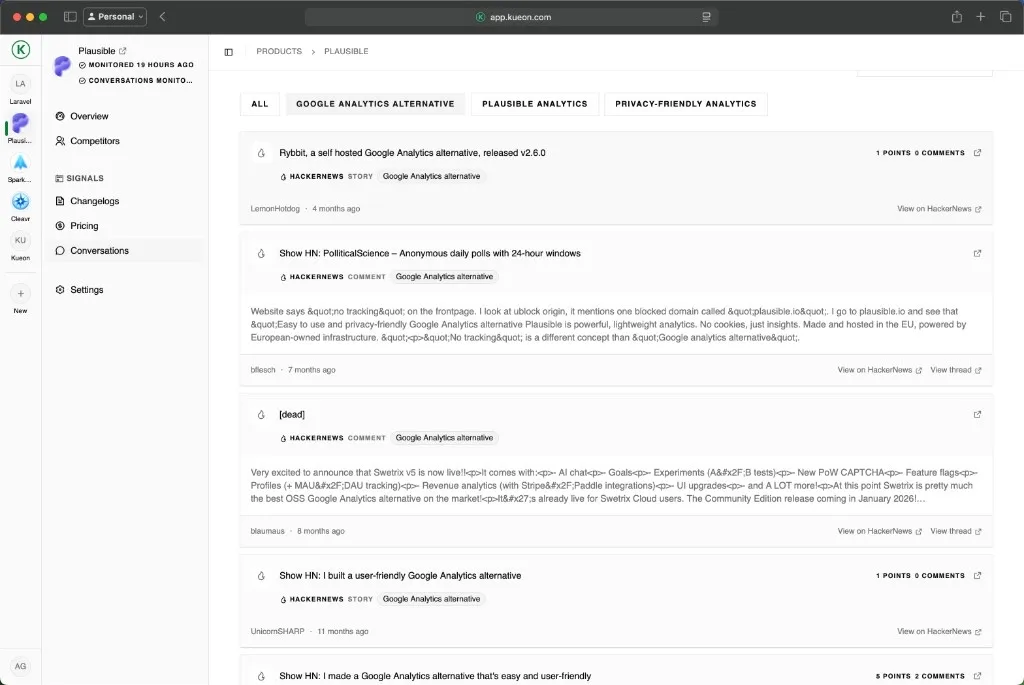View Rybbit story on HackerNews

938,209
